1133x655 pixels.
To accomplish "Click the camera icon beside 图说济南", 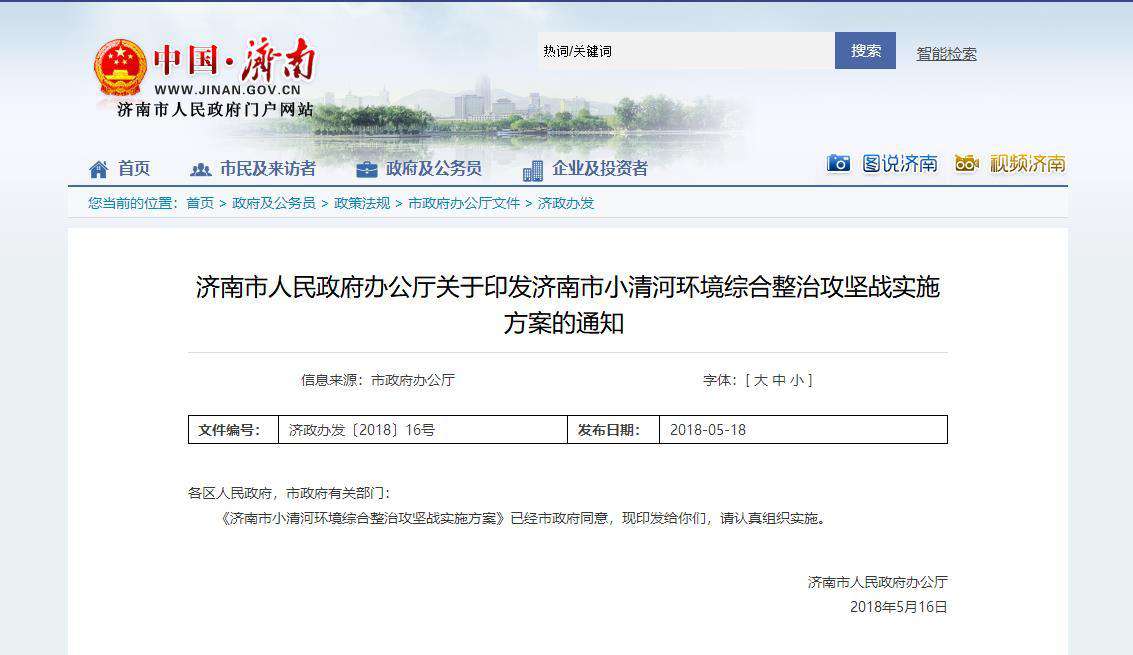I will 839,164.
